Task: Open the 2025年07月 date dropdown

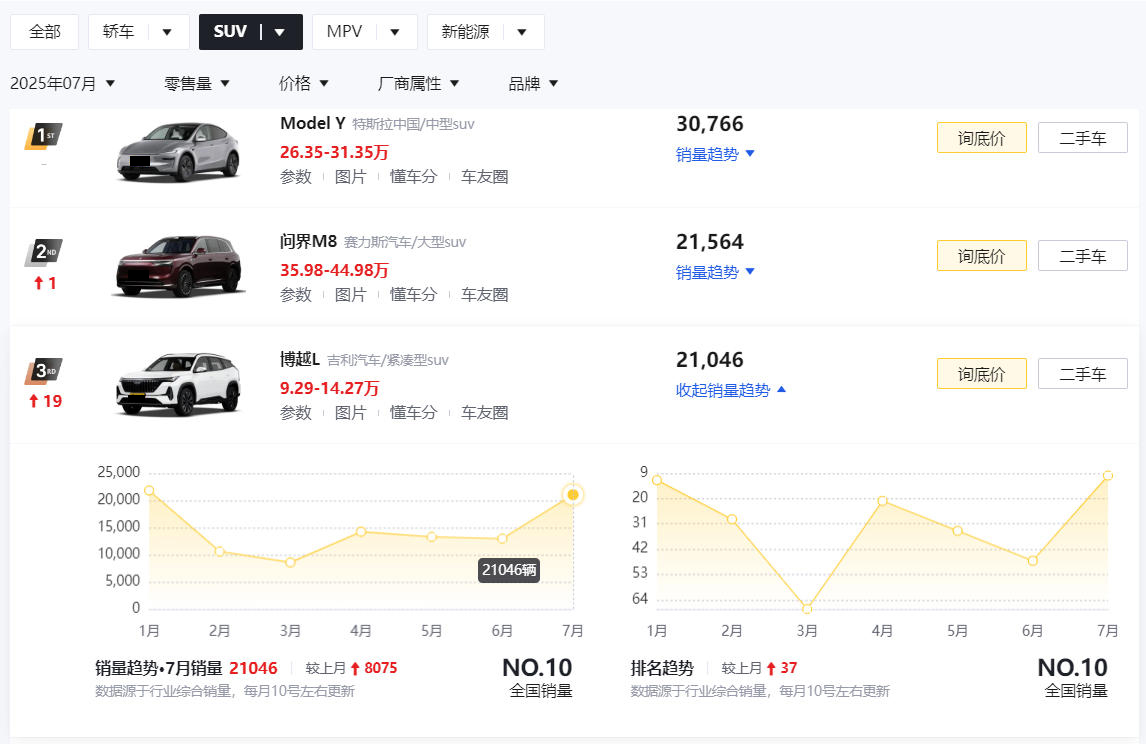Action: [63, 83]
